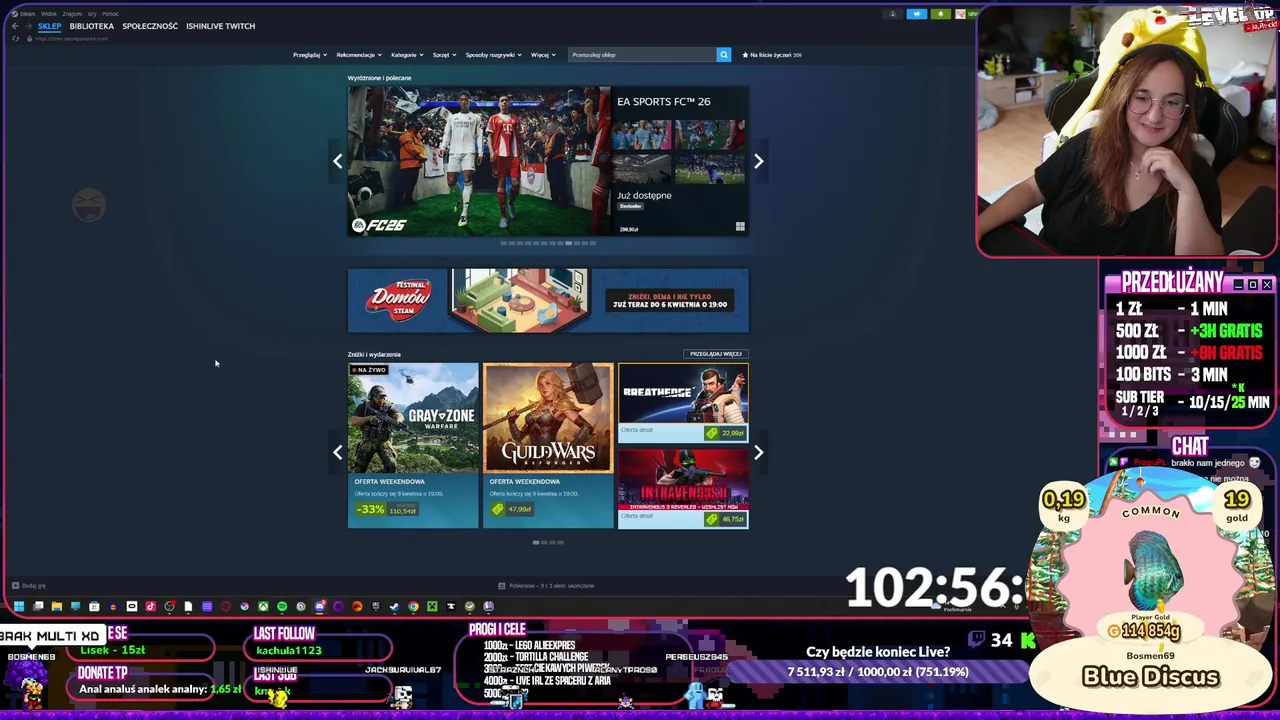Open Microsoft Store from the taskbar
The height and width of the screenshot is (720, 1280).
(x=94, y=606)
